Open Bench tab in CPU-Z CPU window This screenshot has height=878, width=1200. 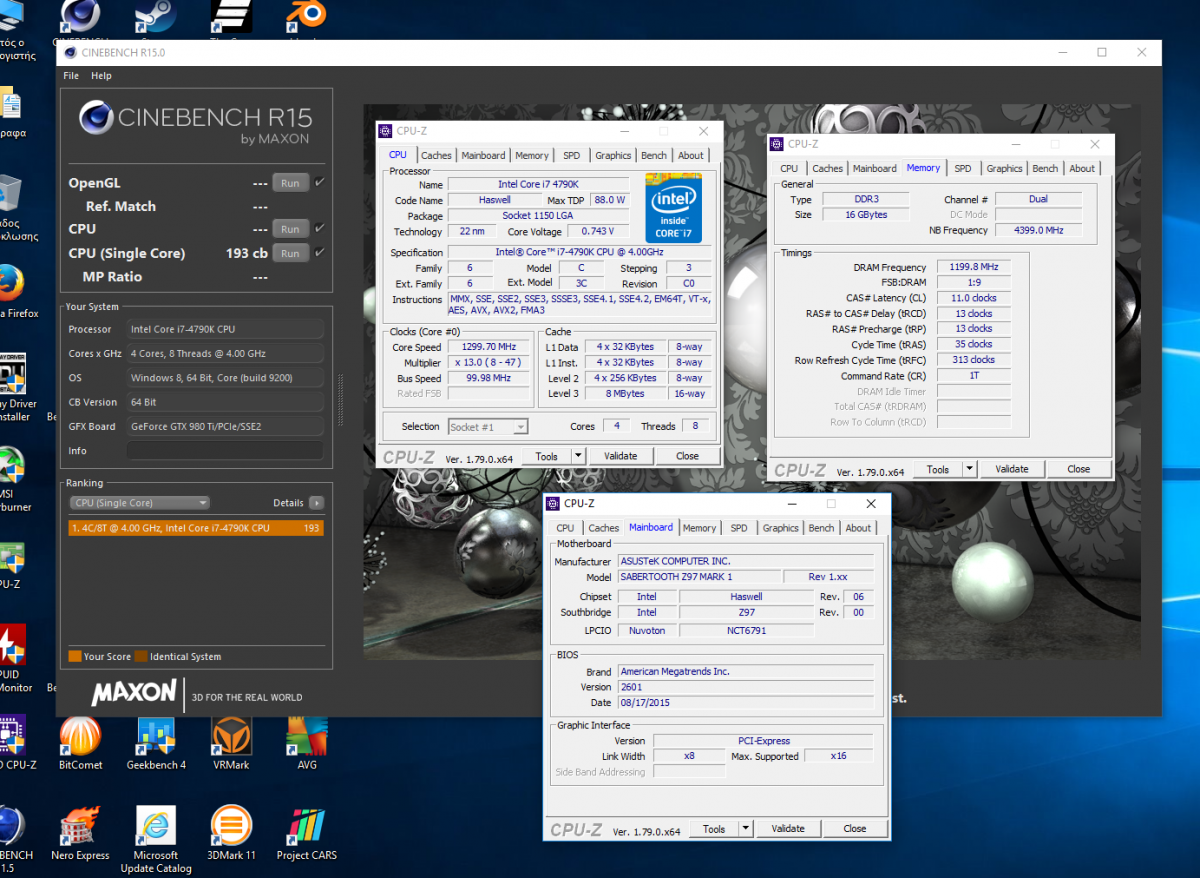tap(654, 156)
